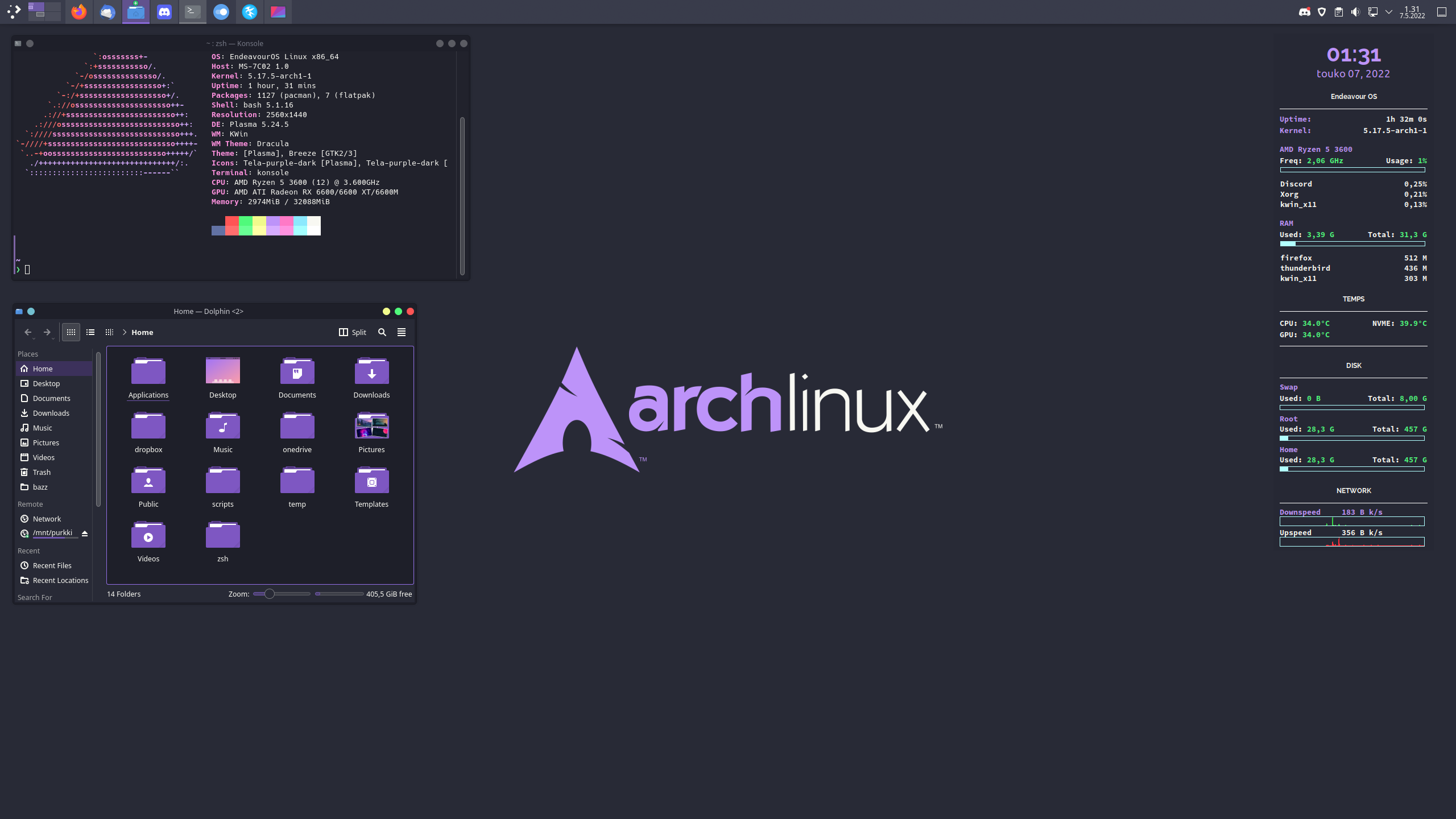This screenshot has height=819, width=1456.
Task: Open the audio volume tray applet
Action: click(1356, 12)
